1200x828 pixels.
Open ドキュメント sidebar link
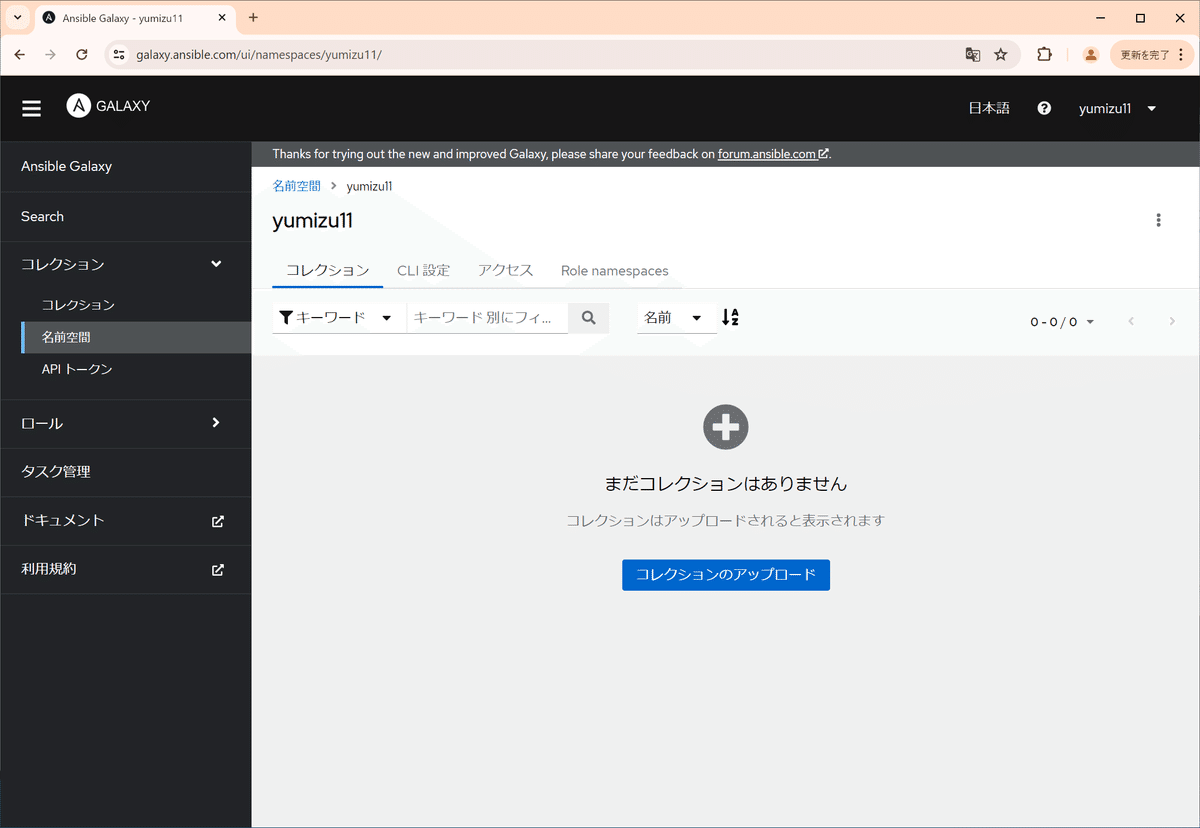click(x=125, y=521)
